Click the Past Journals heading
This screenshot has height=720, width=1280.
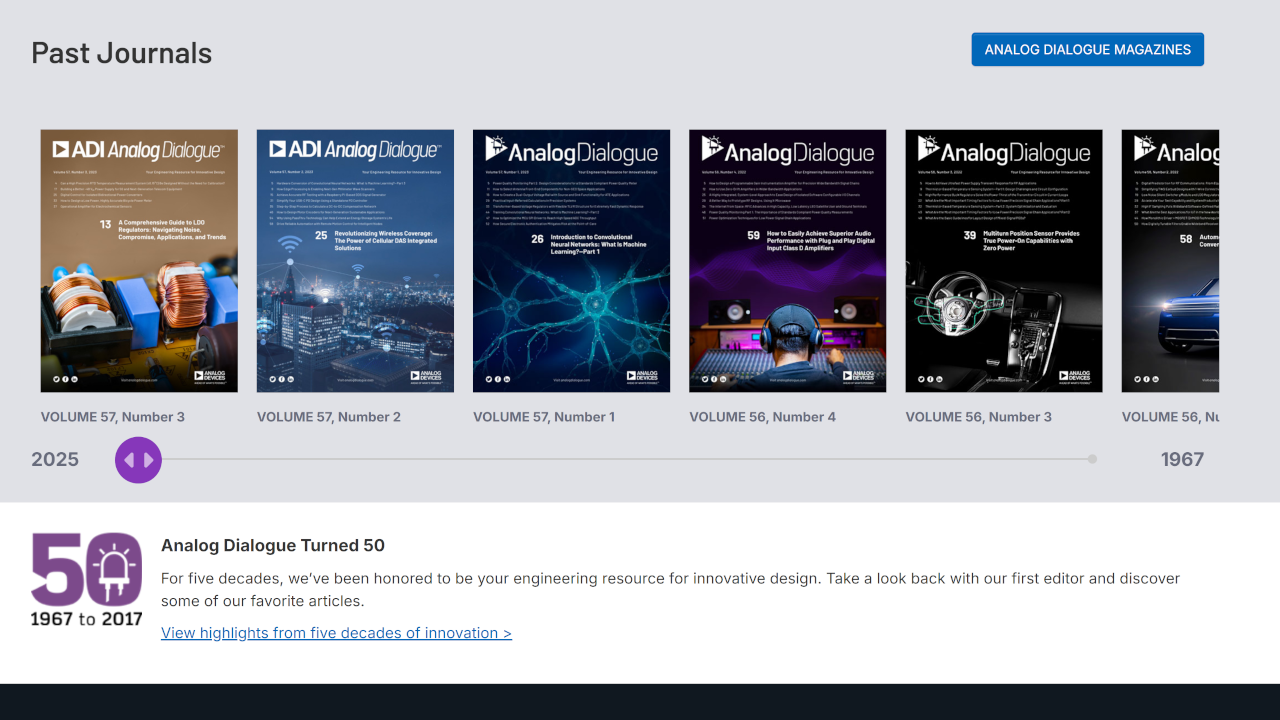122,53
